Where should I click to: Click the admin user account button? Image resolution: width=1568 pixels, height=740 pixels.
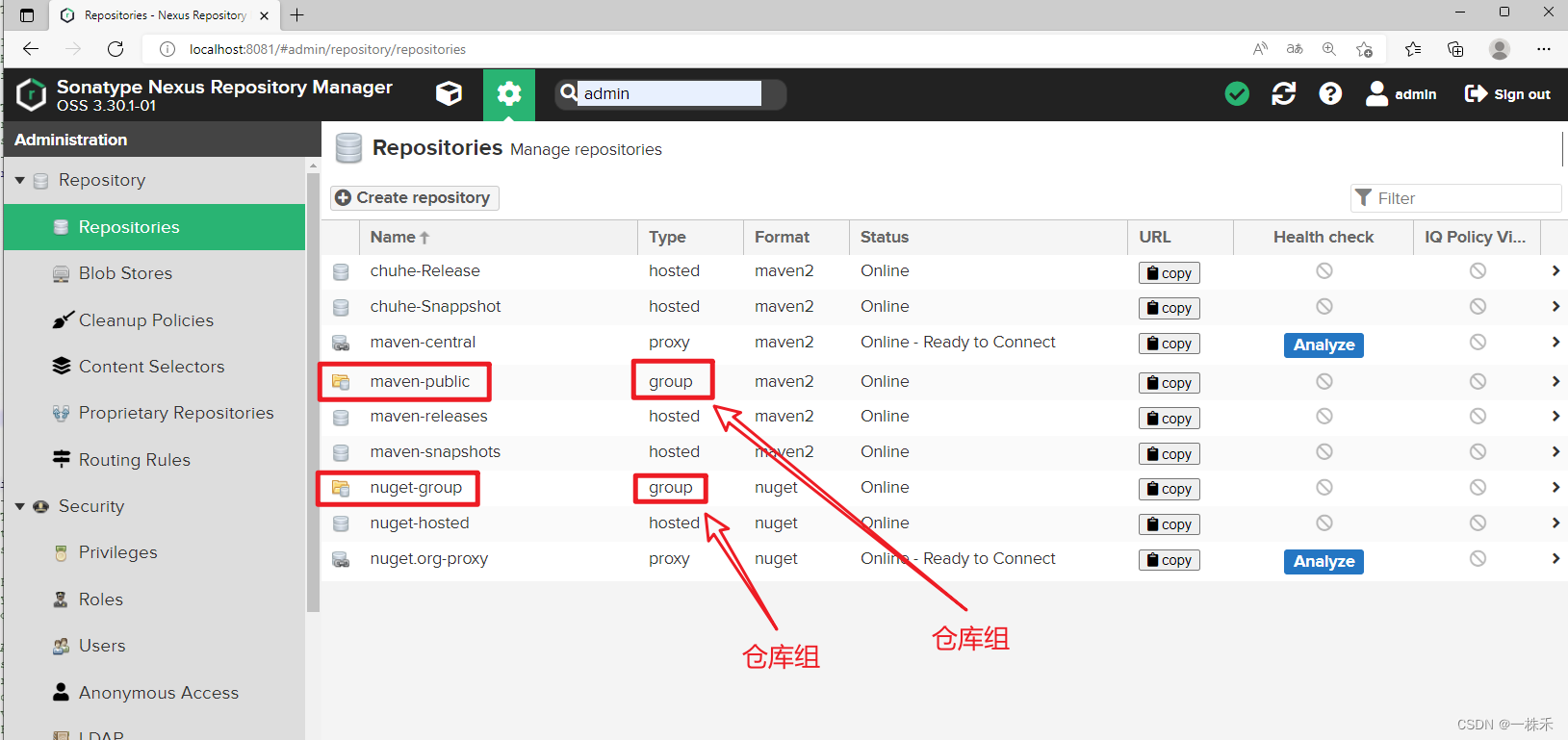1401,93
